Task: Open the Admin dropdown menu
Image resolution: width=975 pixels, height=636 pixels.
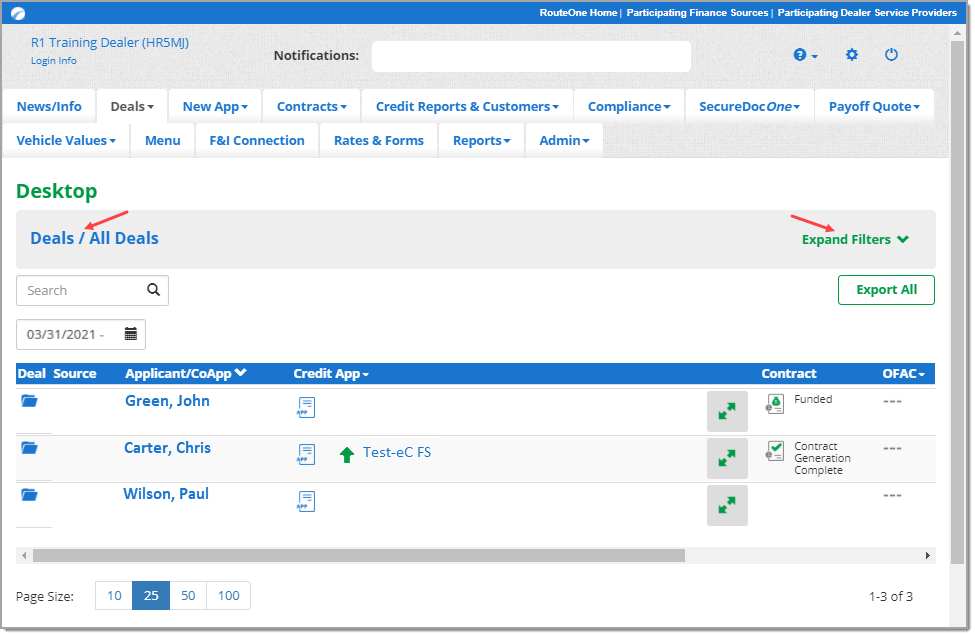Action: 564,141
